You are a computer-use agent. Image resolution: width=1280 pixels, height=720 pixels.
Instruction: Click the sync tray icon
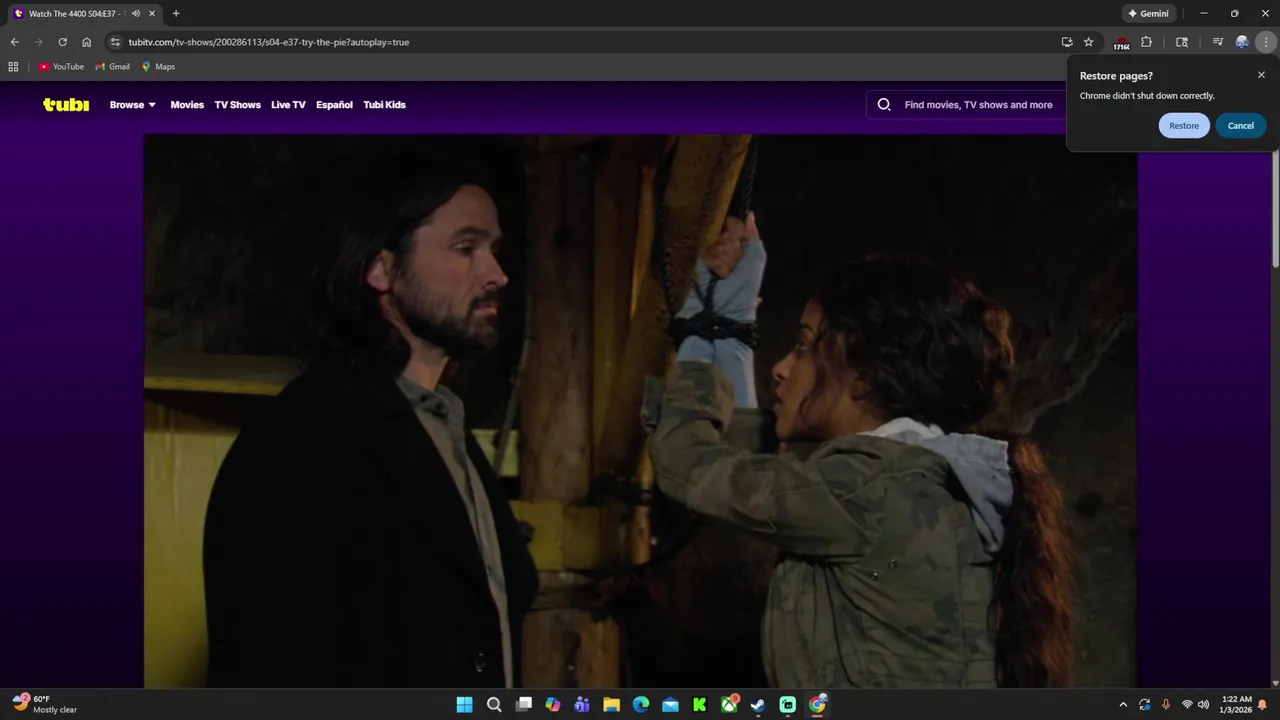[1144, 705]
